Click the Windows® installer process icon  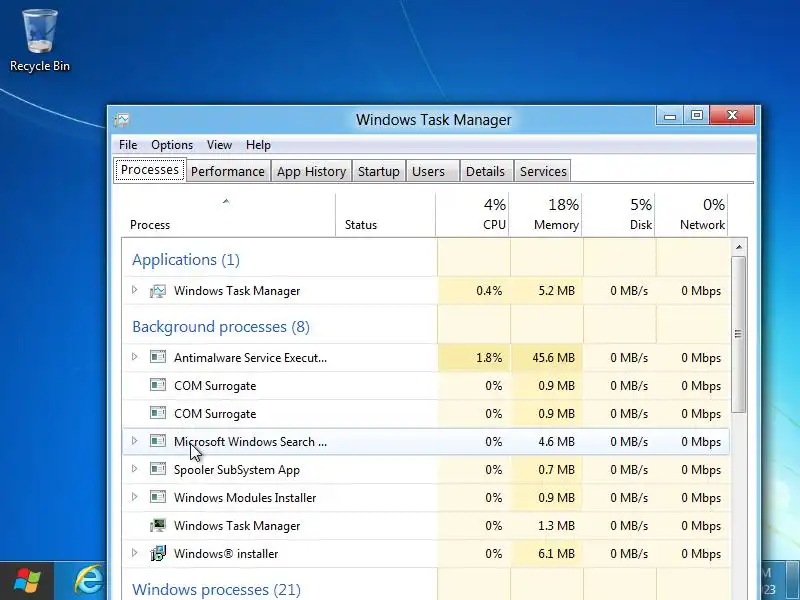point(158,554)
